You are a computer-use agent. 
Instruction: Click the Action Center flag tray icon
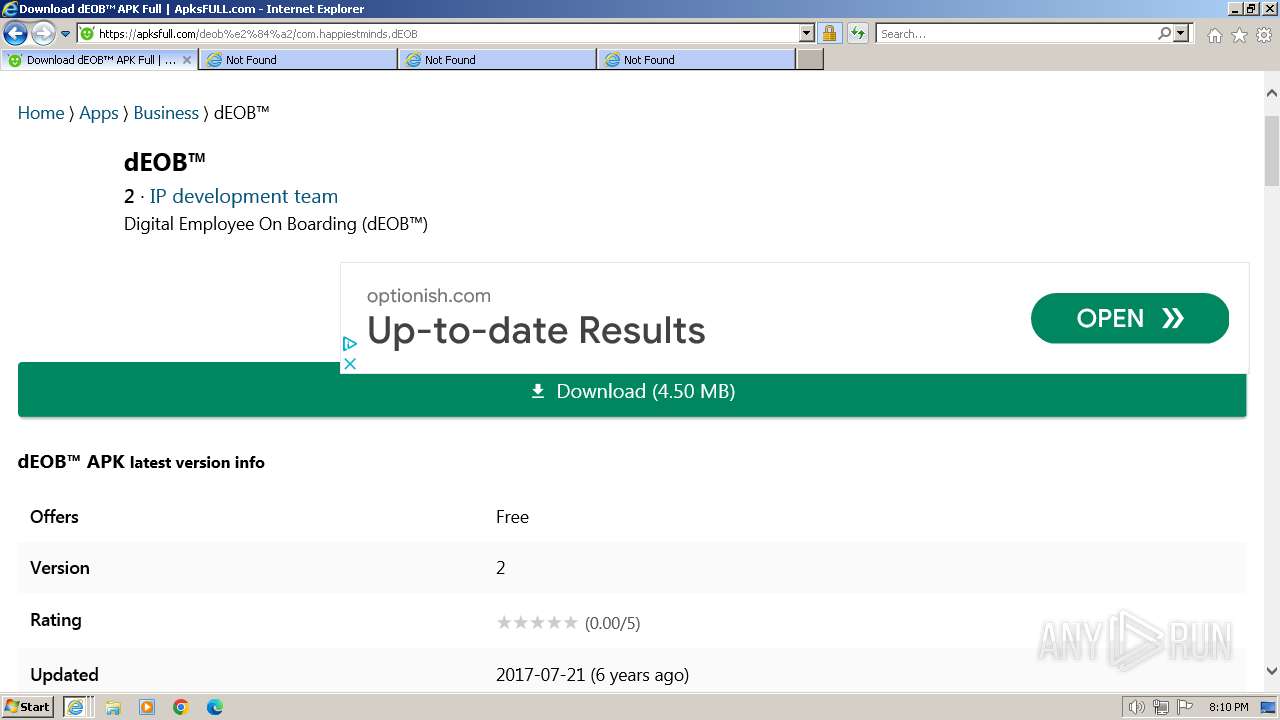coord(1184,707)
